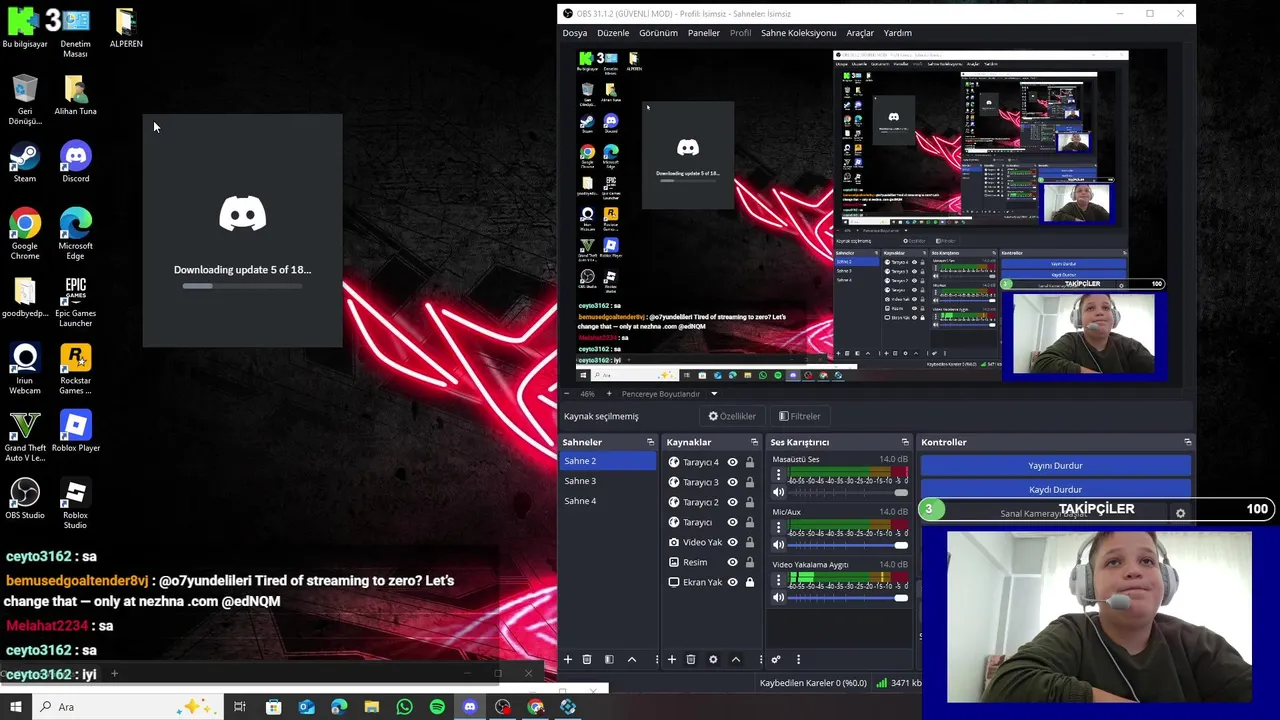Adjust Mic/Aux volume slider

click(848, 545)
